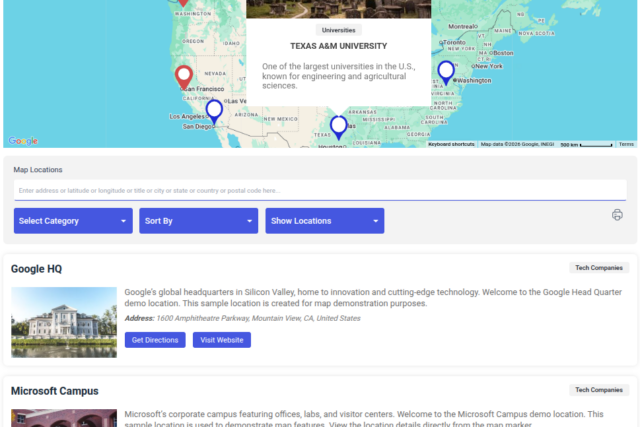Click the Universities tag in the map popup
The image size is (640, 427).
click(x=338, y=30)
